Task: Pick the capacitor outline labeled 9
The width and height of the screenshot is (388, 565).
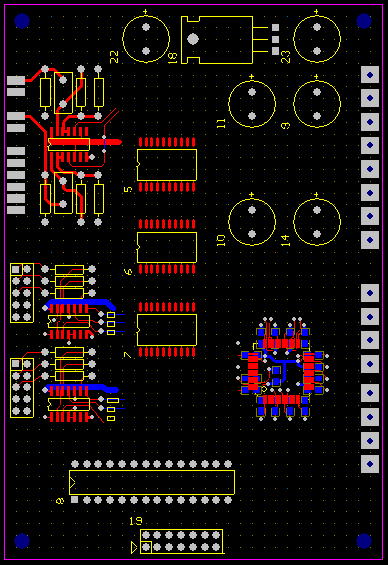Action: (317, 104)
